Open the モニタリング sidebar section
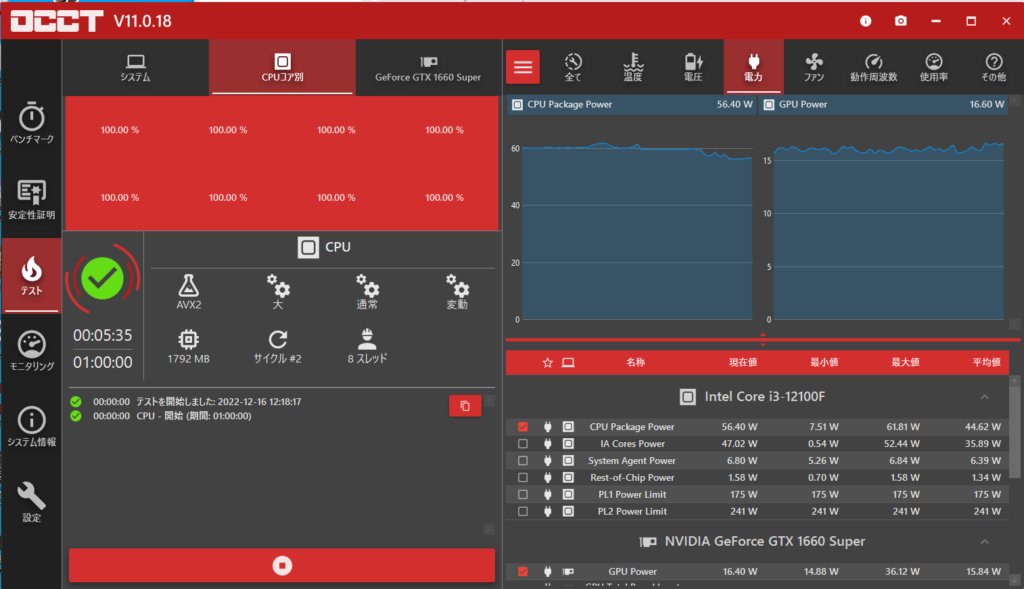This screenshot has width=1024, height=589. click(31, 351)
